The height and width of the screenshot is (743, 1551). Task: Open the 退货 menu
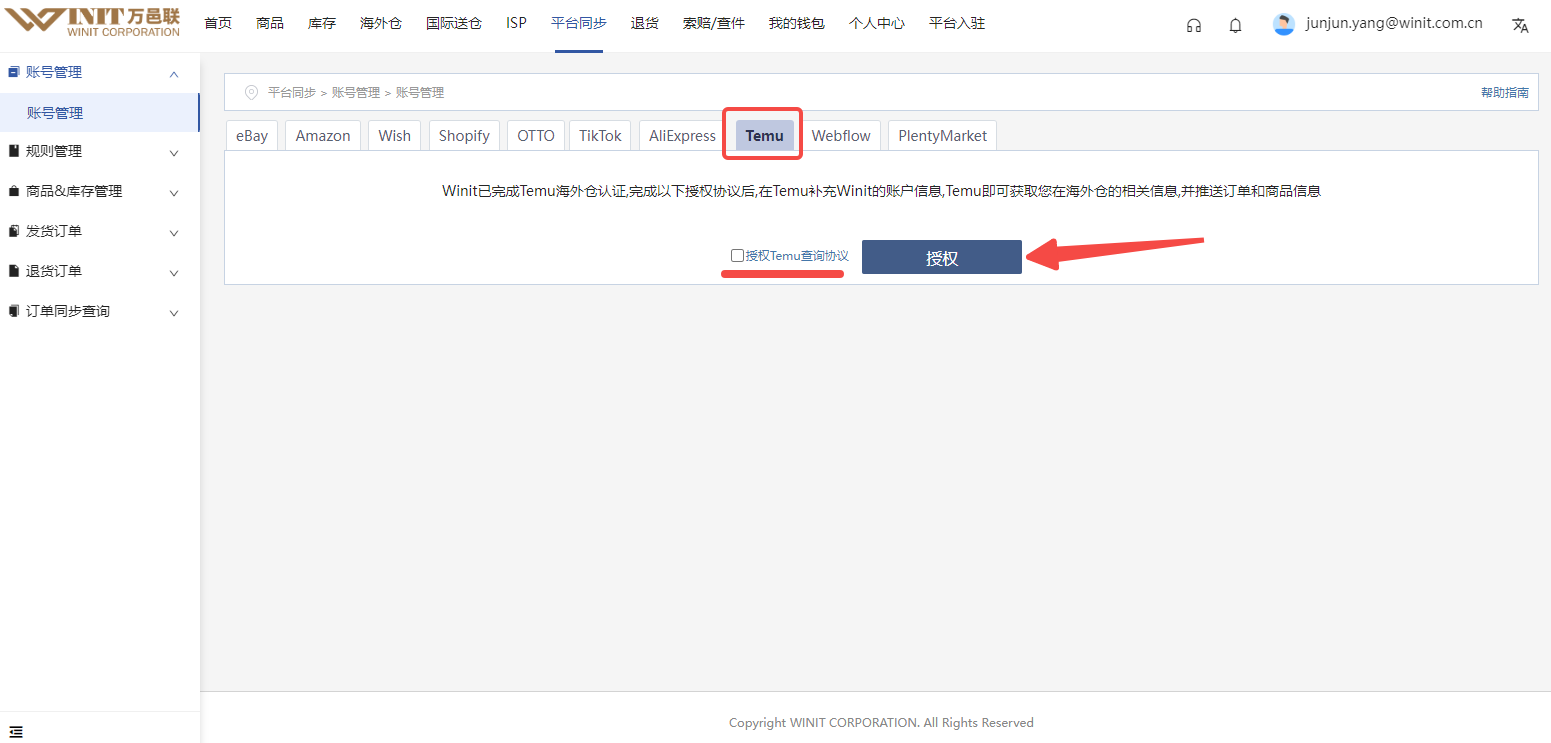645,23
